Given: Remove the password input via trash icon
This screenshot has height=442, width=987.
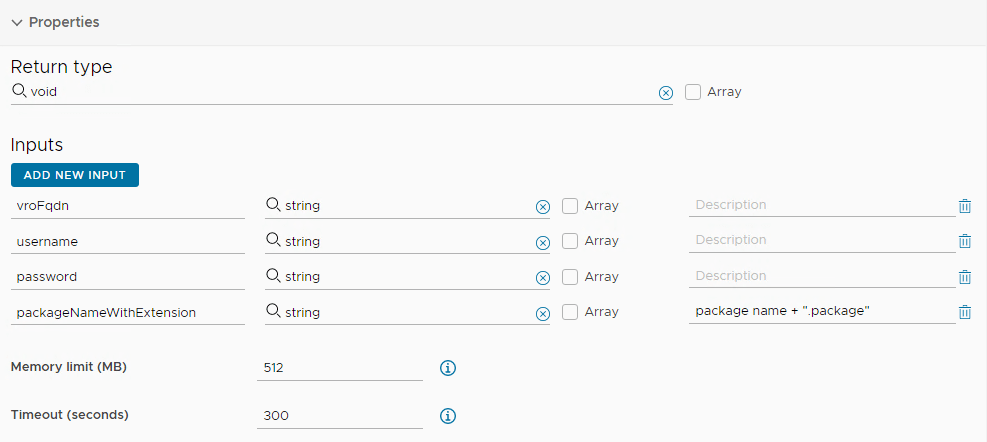Looking at the screenshot, I should 964,277.
